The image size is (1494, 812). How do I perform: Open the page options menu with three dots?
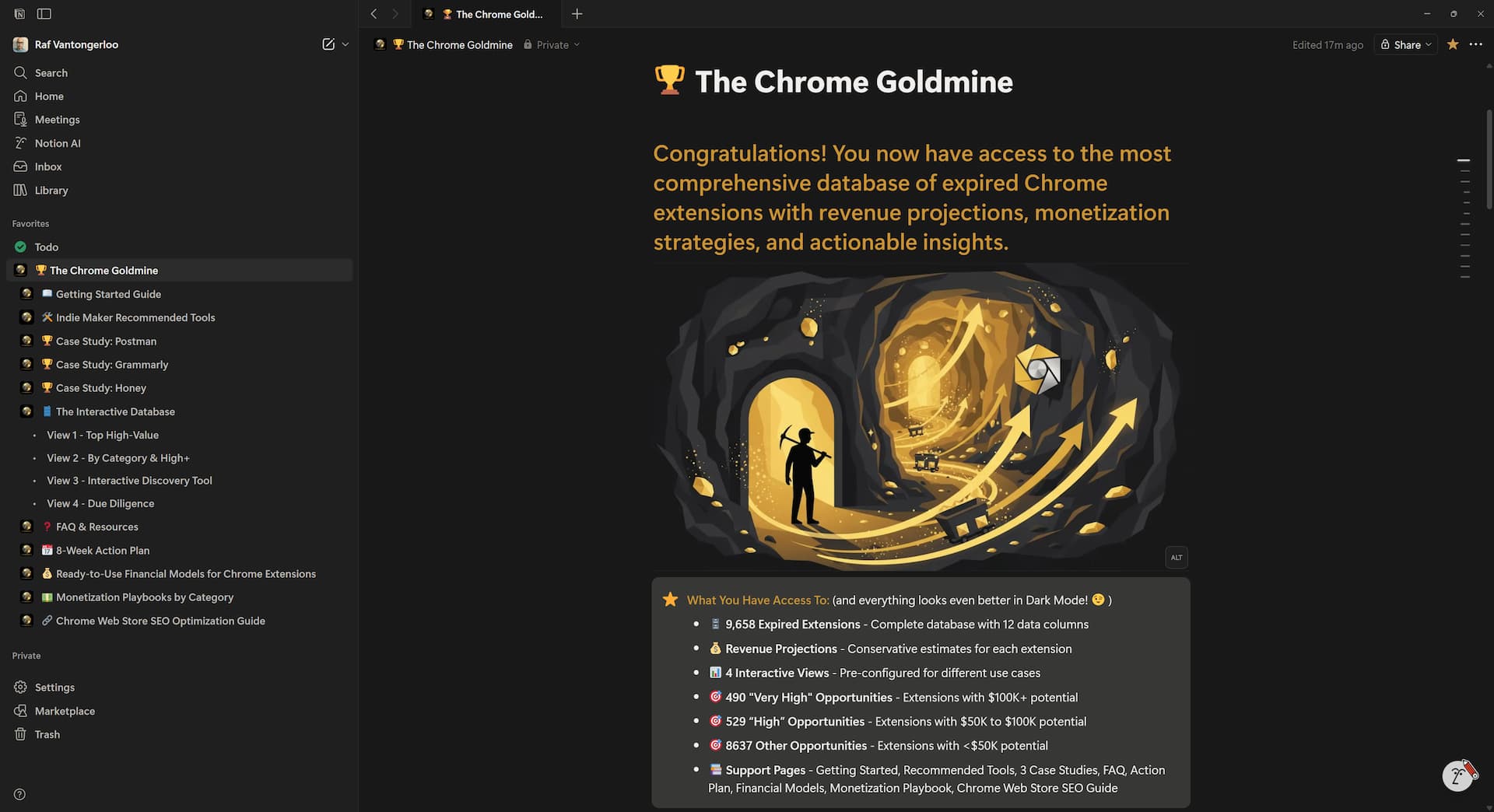1475,44
